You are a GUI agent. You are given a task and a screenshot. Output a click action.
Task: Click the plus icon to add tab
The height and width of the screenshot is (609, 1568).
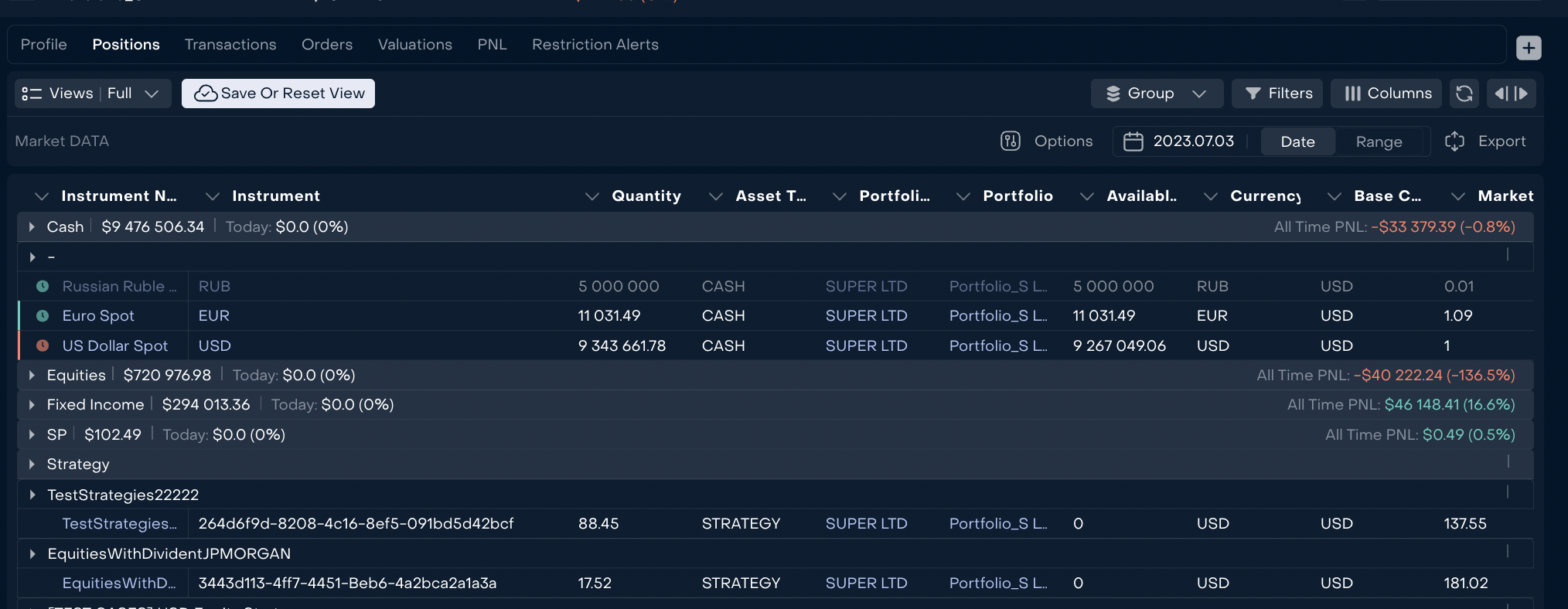coord(1528,48)
